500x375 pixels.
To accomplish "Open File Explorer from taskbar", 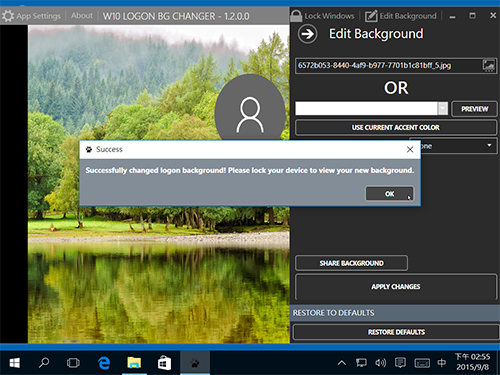I will (x=134, y=363).
